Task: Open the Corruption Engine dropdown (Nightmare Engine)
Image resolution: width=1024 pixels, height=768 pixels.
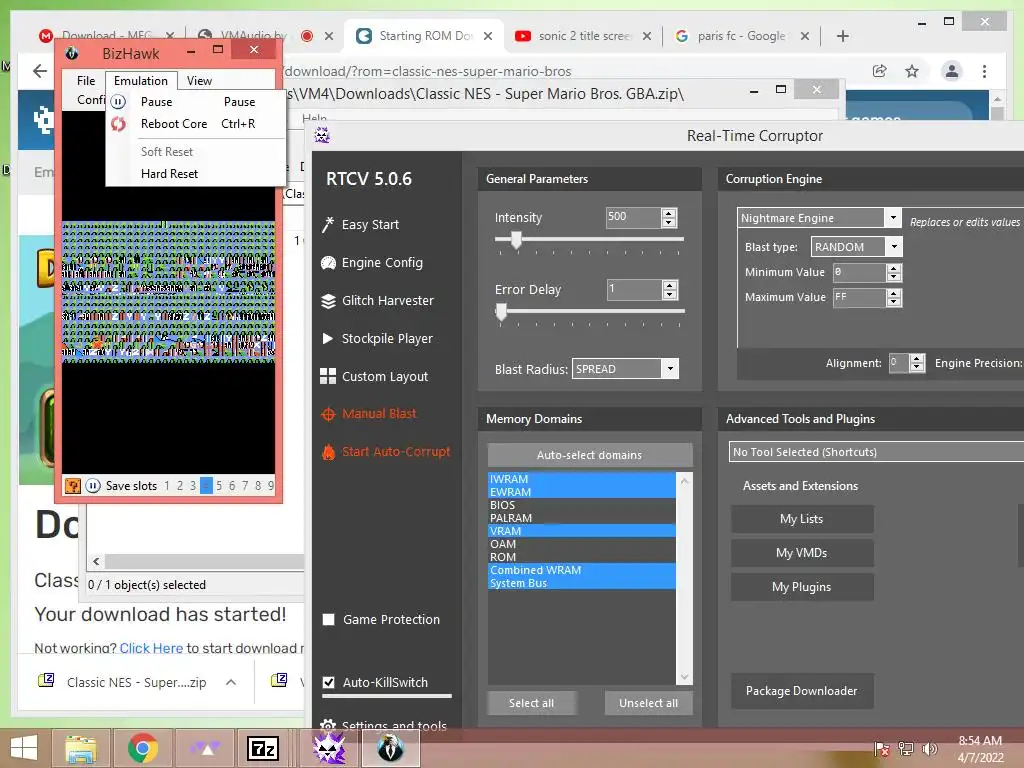Action: pos(893,217)
